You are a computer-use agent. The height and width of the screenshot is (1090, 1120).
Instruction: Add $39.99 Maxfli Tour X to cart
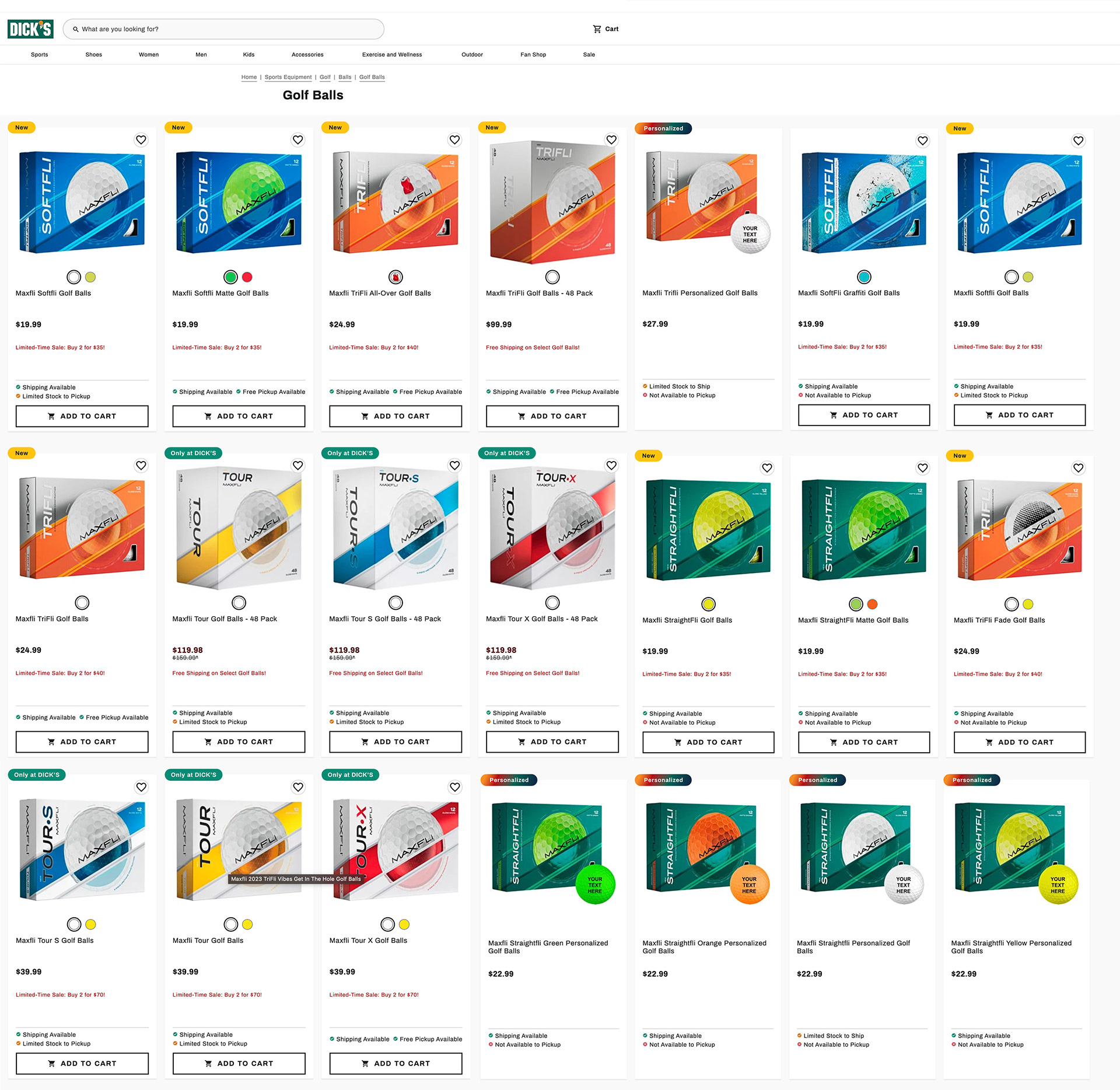coord(395,1063)
